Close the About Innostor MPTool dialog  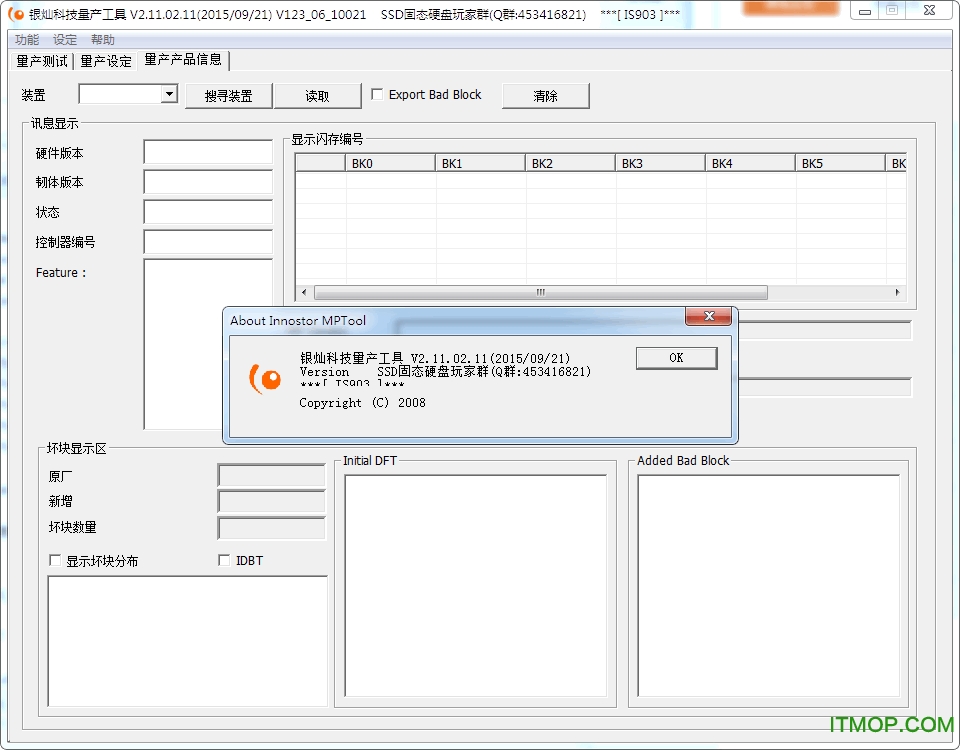click(x=710, y=317)
